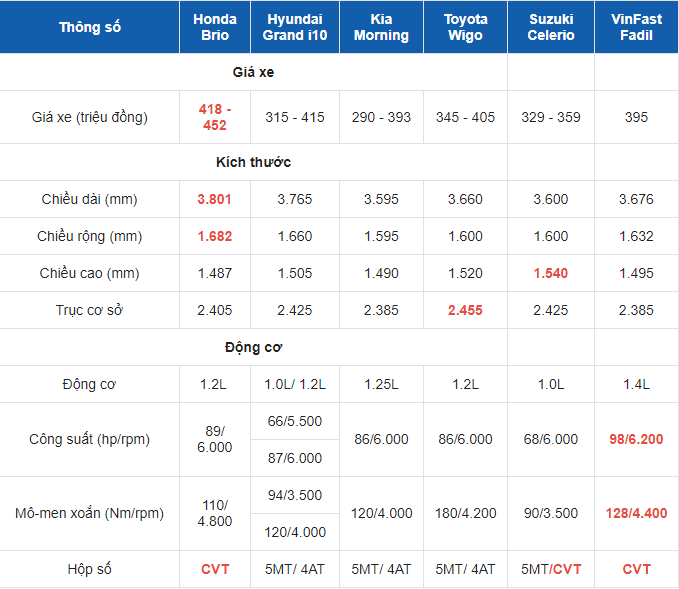Image resolution: width=679 pixels, height=589 pixels.
Task: Click the torque value '110/ 4.800'
Action: pos(215,513)
